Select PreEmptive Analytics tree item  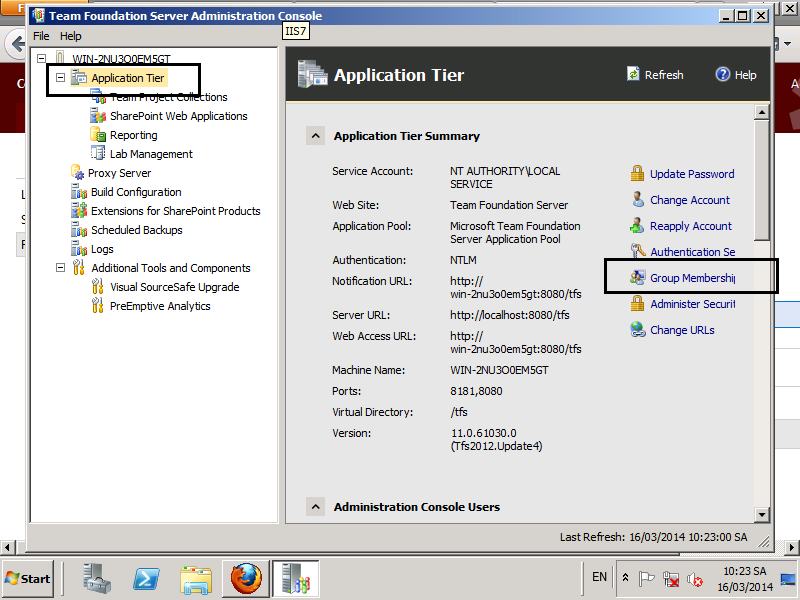tap(160, 306)
